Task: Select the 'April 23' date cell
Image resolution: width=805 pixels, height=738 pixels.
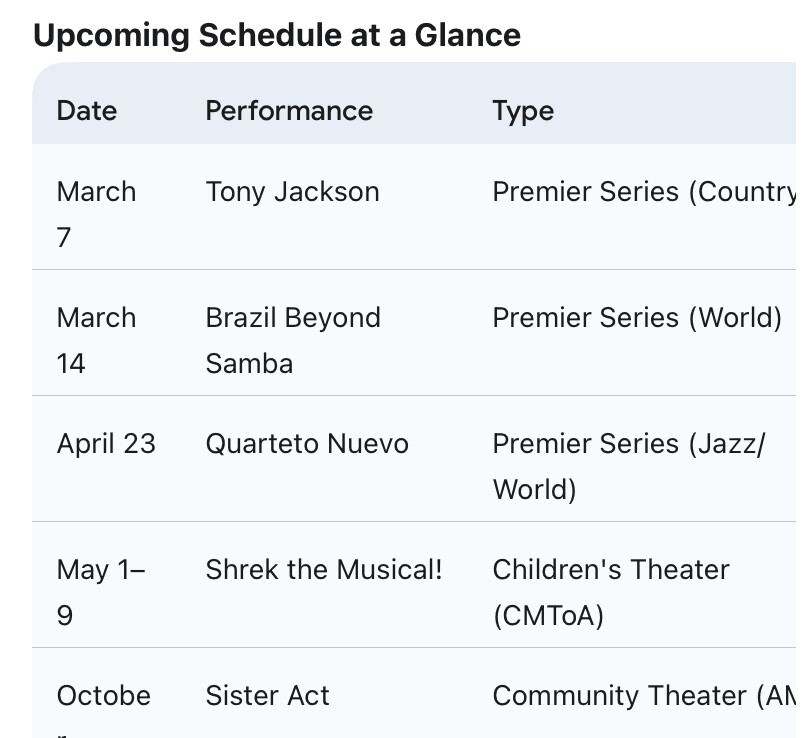Action: (106, 443)
